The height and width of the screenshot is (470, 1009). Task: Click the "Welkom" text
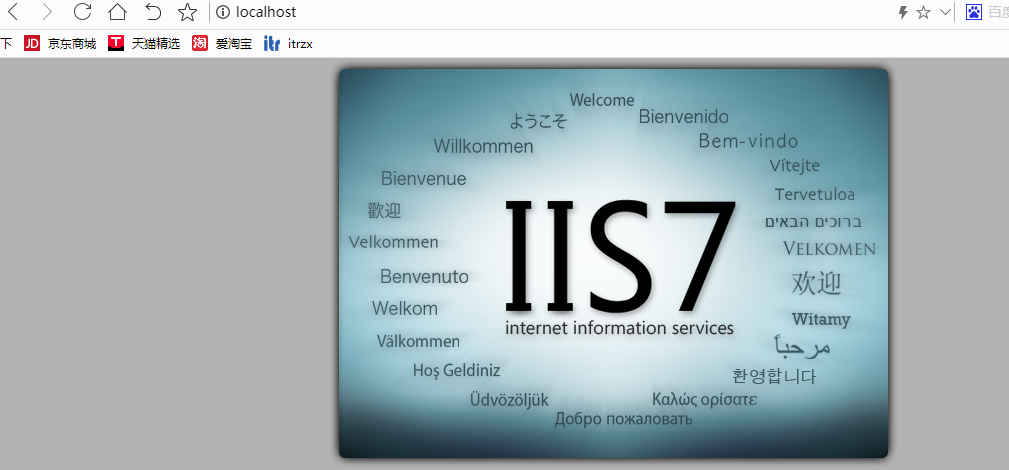(405, 308)
